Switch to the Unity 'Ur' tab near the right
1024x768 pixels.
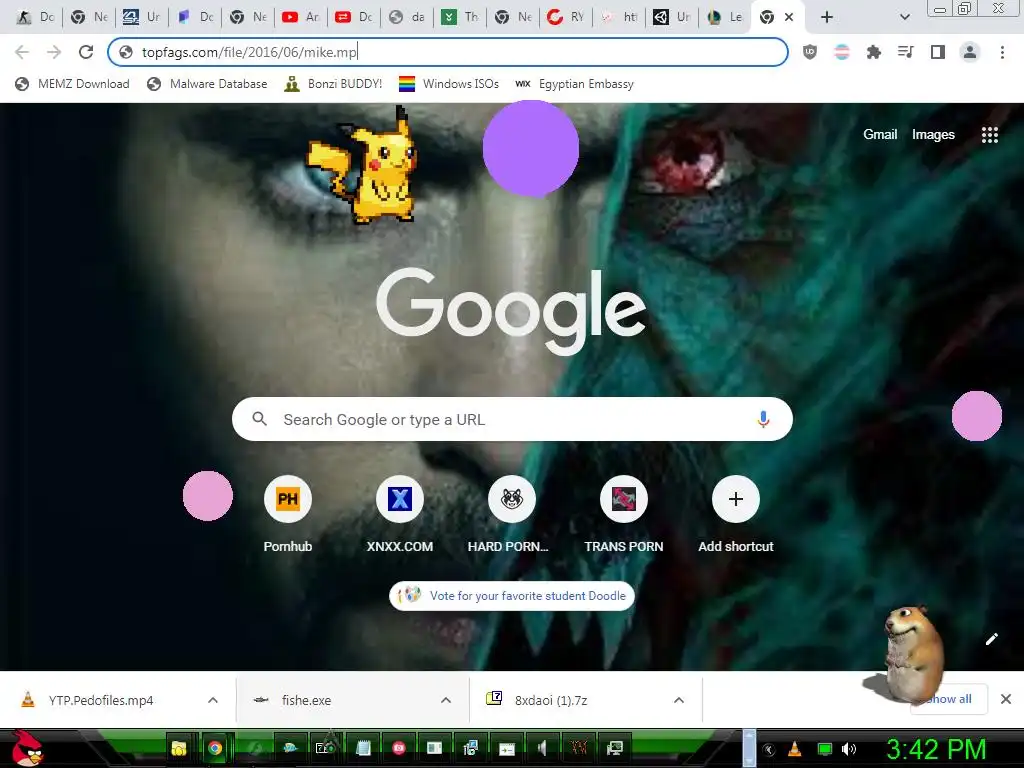click(672, 17)
